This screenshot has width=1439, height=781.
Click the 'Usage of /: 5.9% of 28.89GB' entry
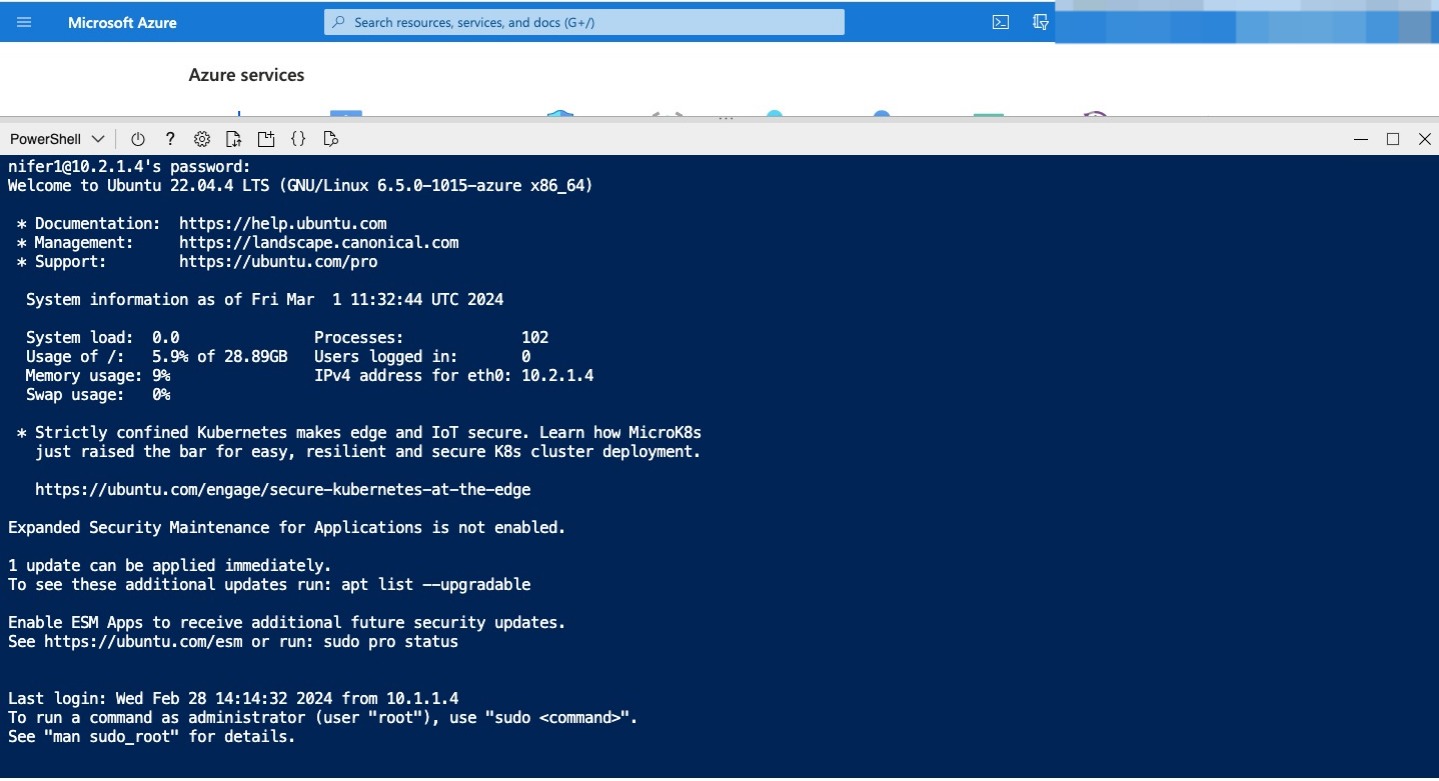click(x=157, y=357)
